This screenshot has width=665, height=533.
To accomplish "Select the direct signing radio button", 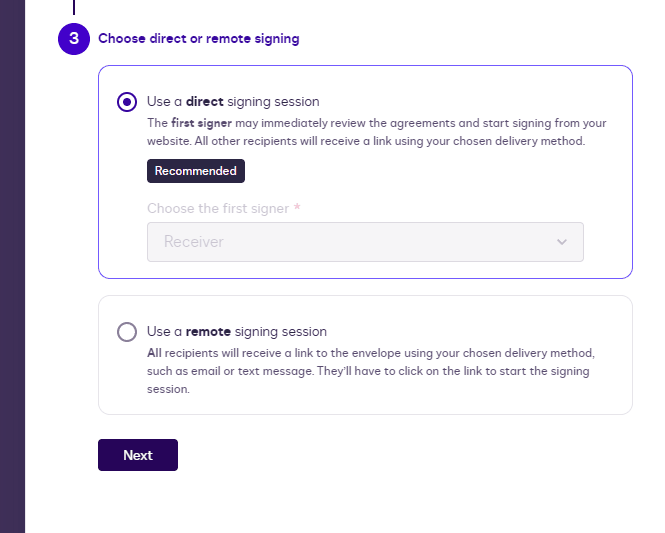I will pos(127,102).
